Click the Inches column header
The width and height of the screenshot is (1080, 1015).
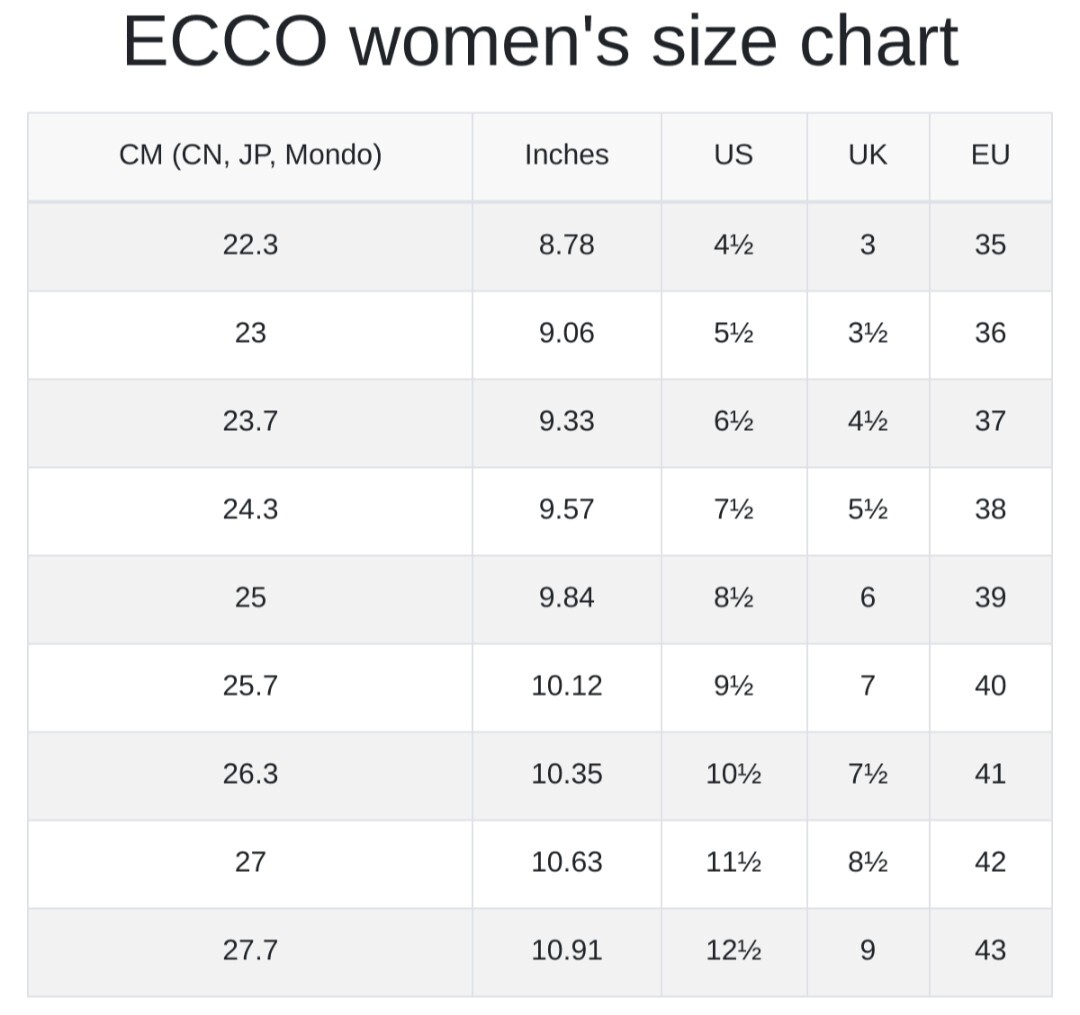coord(566,155)
